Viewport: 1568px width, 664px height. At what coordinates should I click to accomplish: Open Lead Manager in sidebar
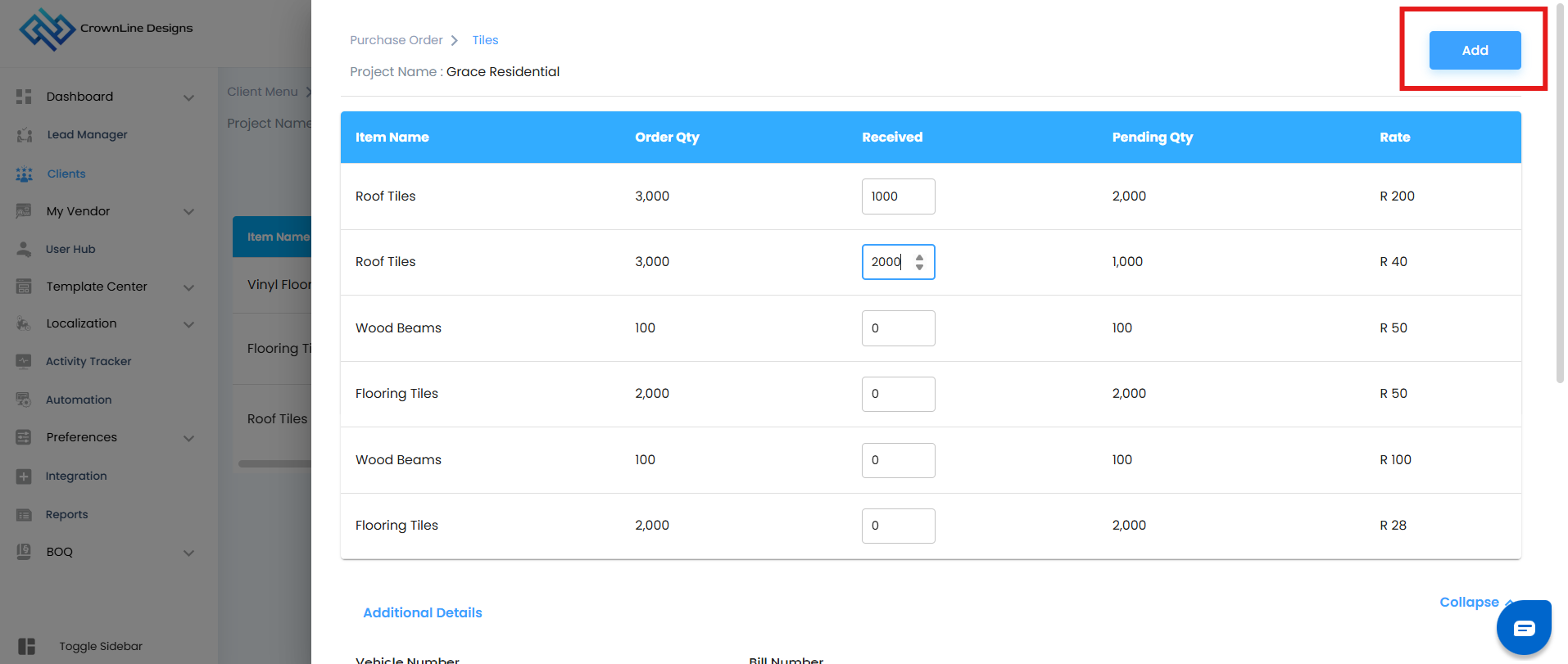click(x=87, y=135)
